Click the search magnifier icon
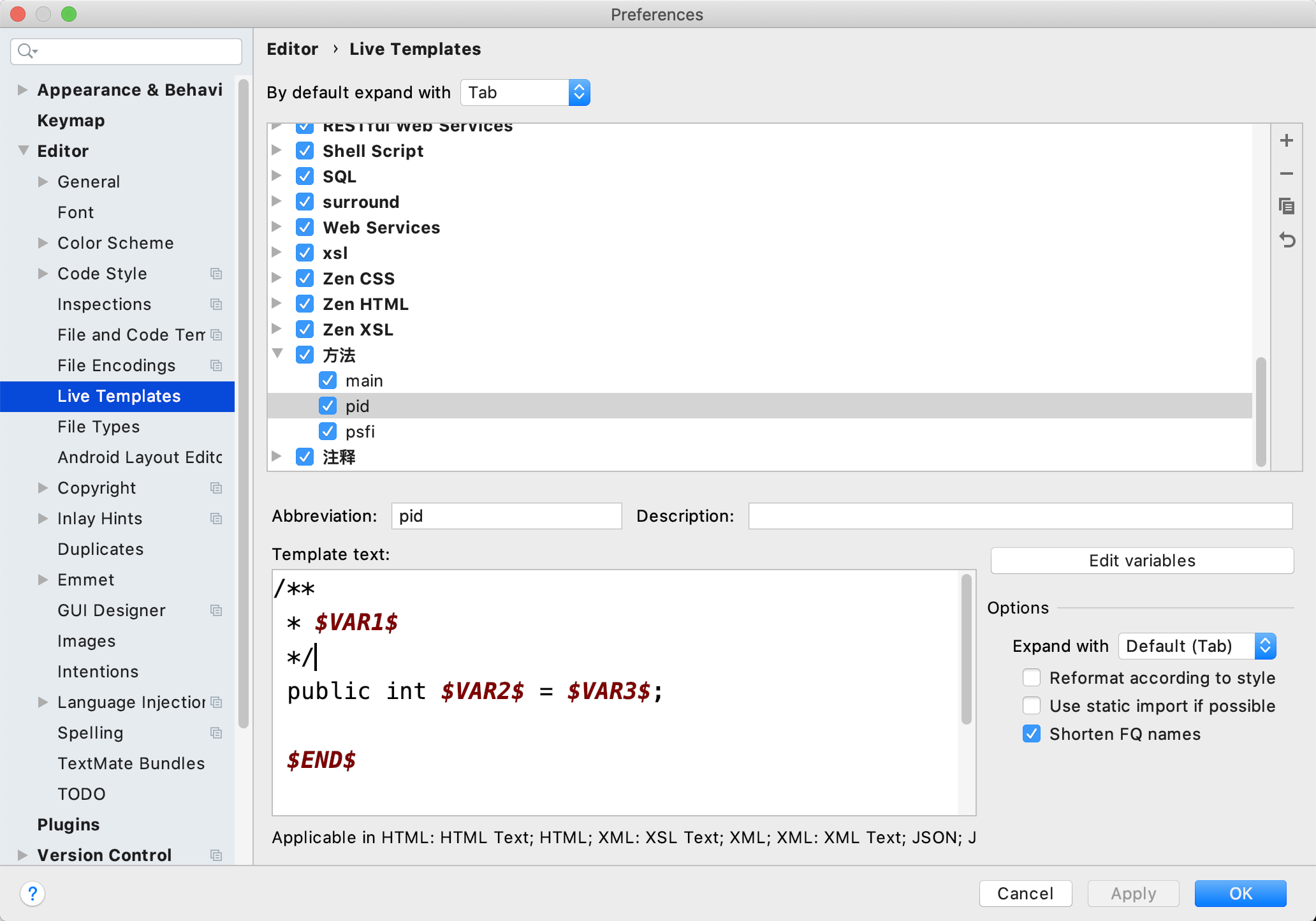Viewport: 1316px width, 921px height. (x=27, y=51)
